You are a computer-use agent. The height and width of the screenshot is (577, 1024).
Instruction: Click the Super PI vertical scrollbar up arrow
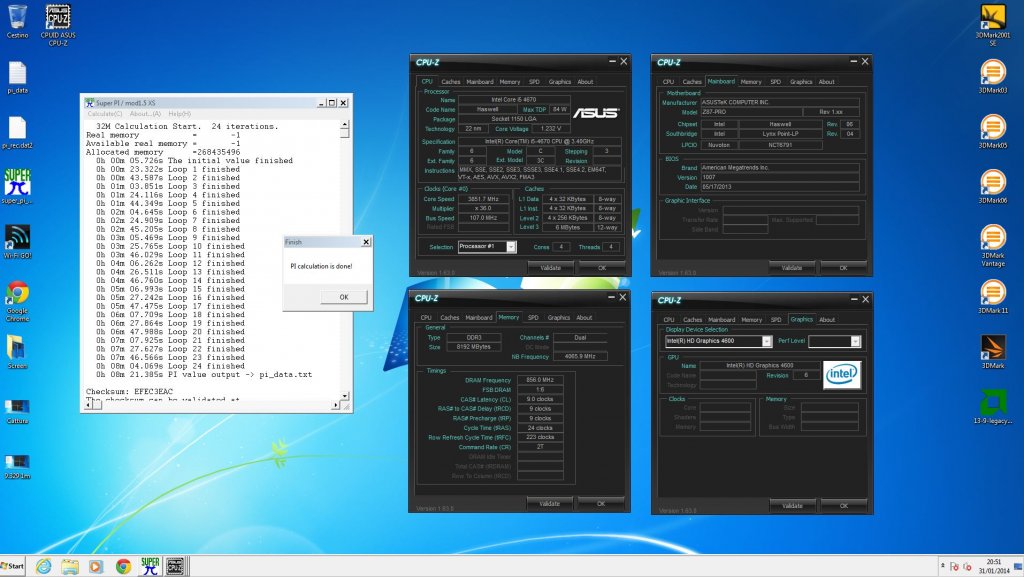[344, 125]
